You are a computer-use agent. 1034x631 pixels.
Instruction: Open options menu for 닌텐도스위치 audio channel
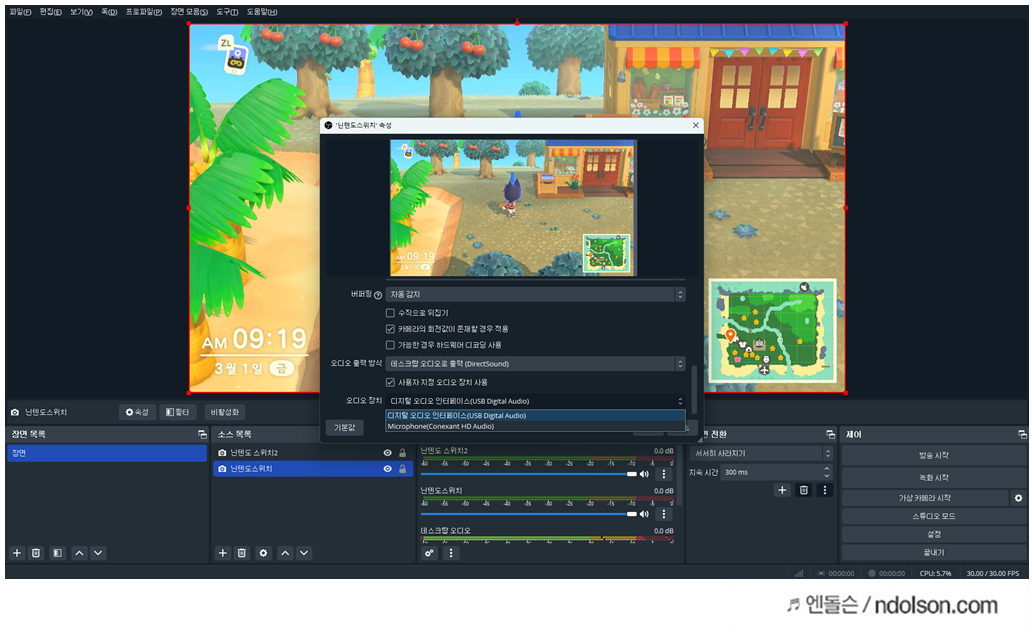pos(664,514)
